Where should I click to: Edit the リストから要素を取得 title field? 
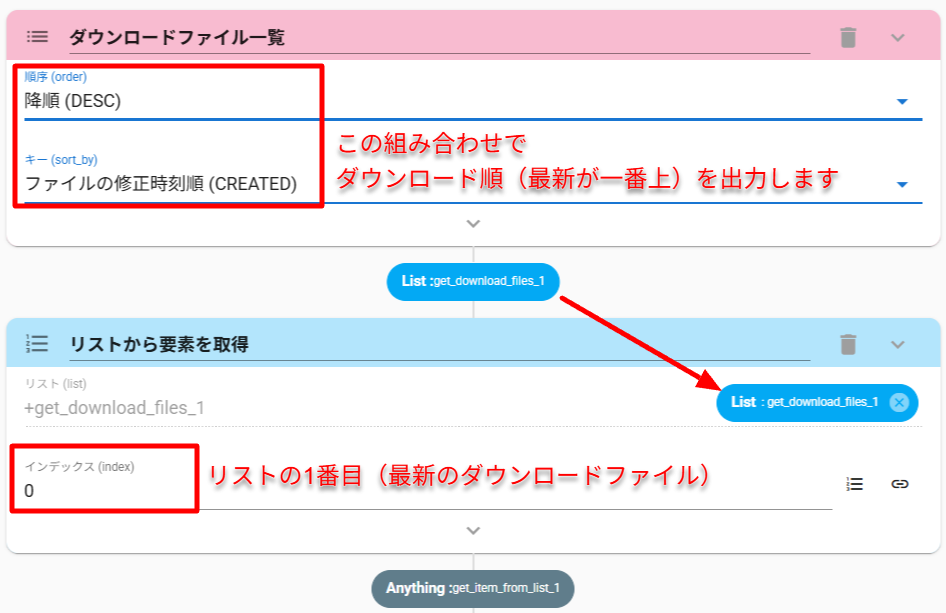click(x=438, y=345)
